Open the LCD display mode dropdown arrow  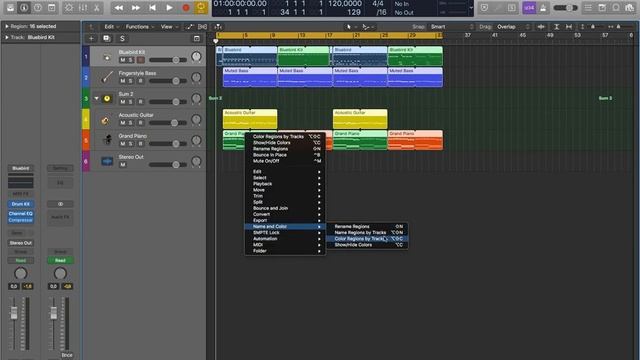471,8
